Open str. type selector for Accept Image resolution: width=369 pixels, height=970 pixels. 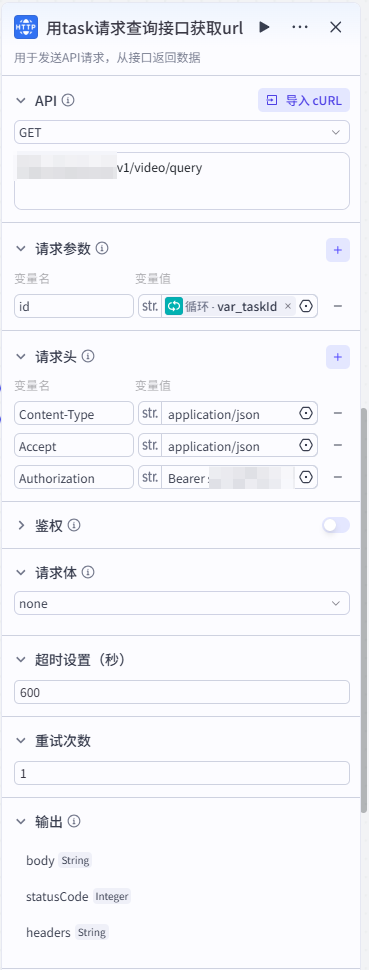point(150,445)
